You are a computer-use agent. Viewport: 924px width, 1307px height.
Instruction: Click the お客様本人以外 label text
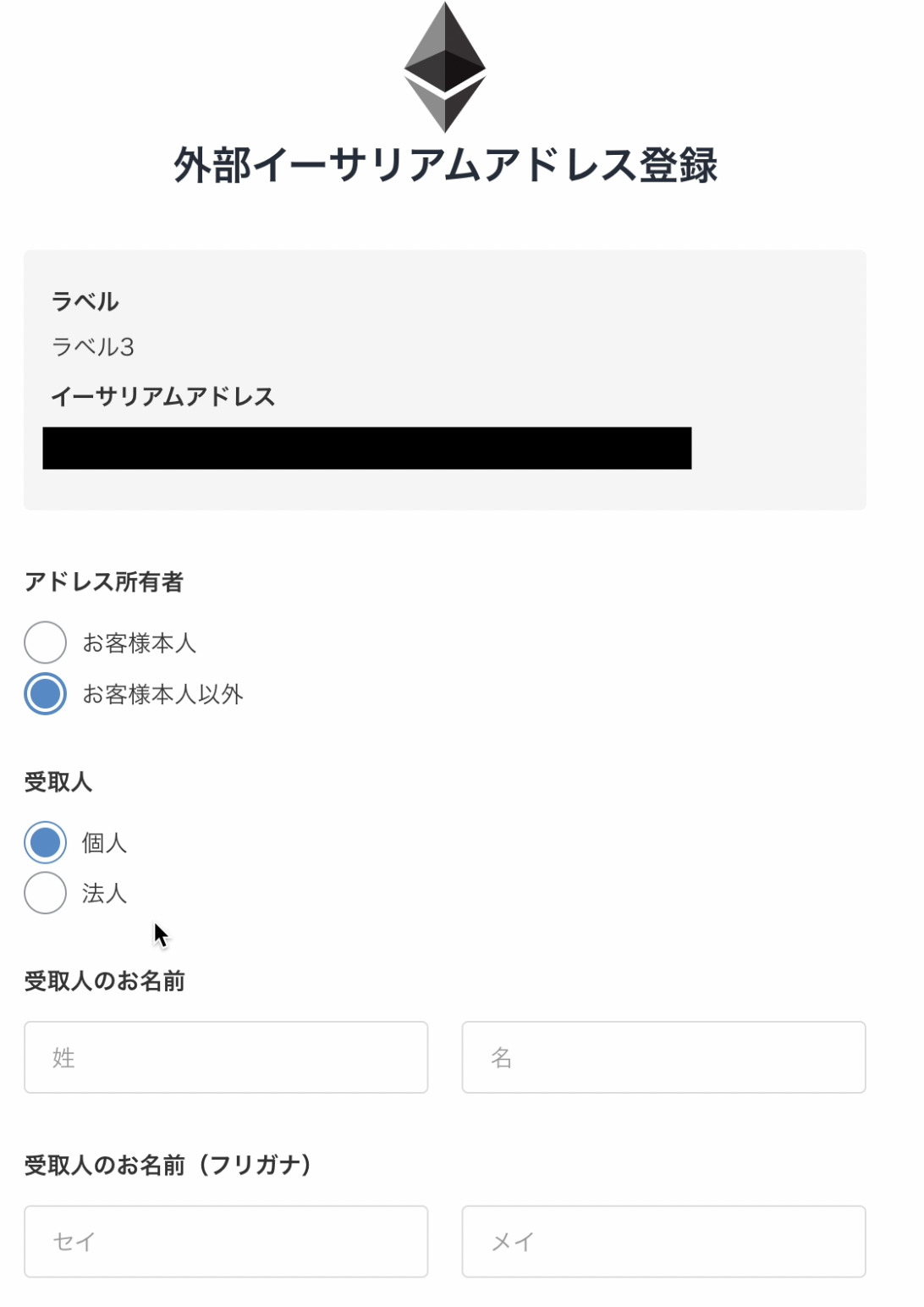(x=162, y=695)
